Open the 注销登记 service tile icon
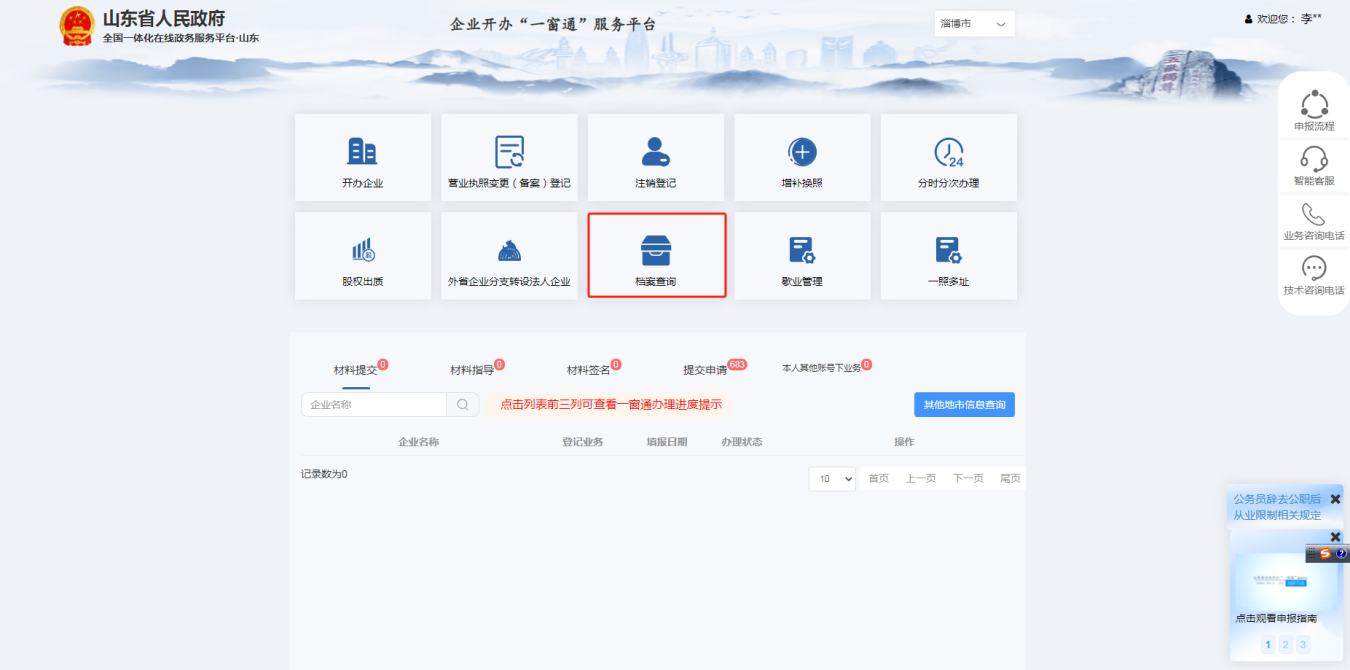This screenshot has height=670, width=1350. coord(656,151)
